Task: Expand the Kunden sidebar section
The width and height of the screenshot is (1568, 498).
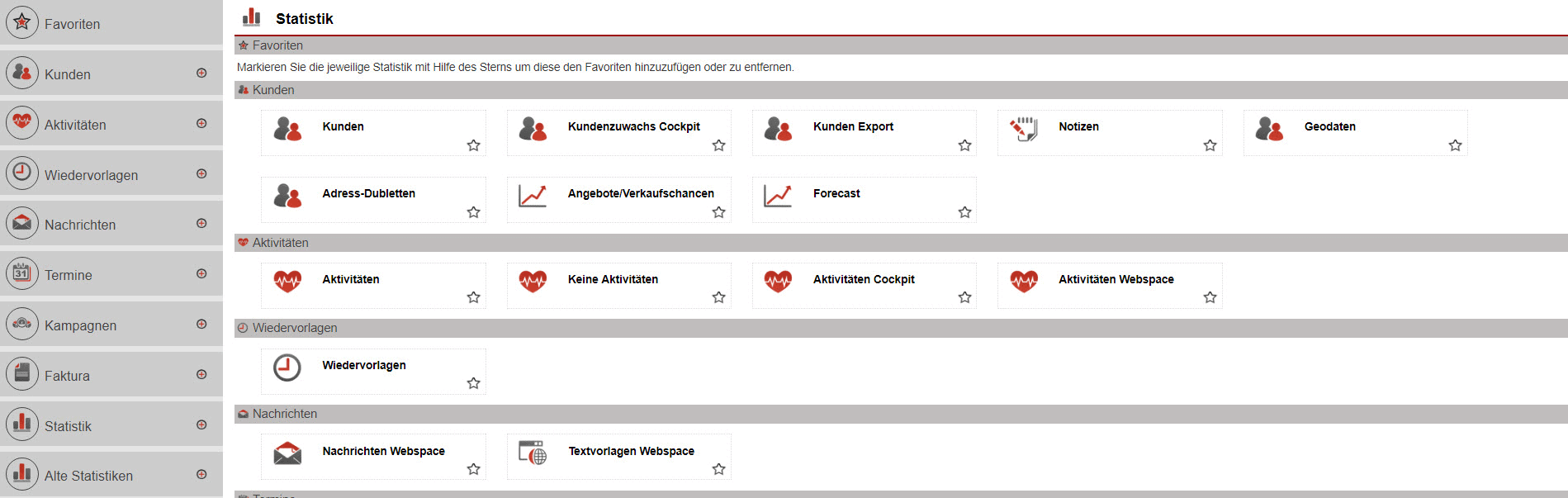Action: [201, 74]
